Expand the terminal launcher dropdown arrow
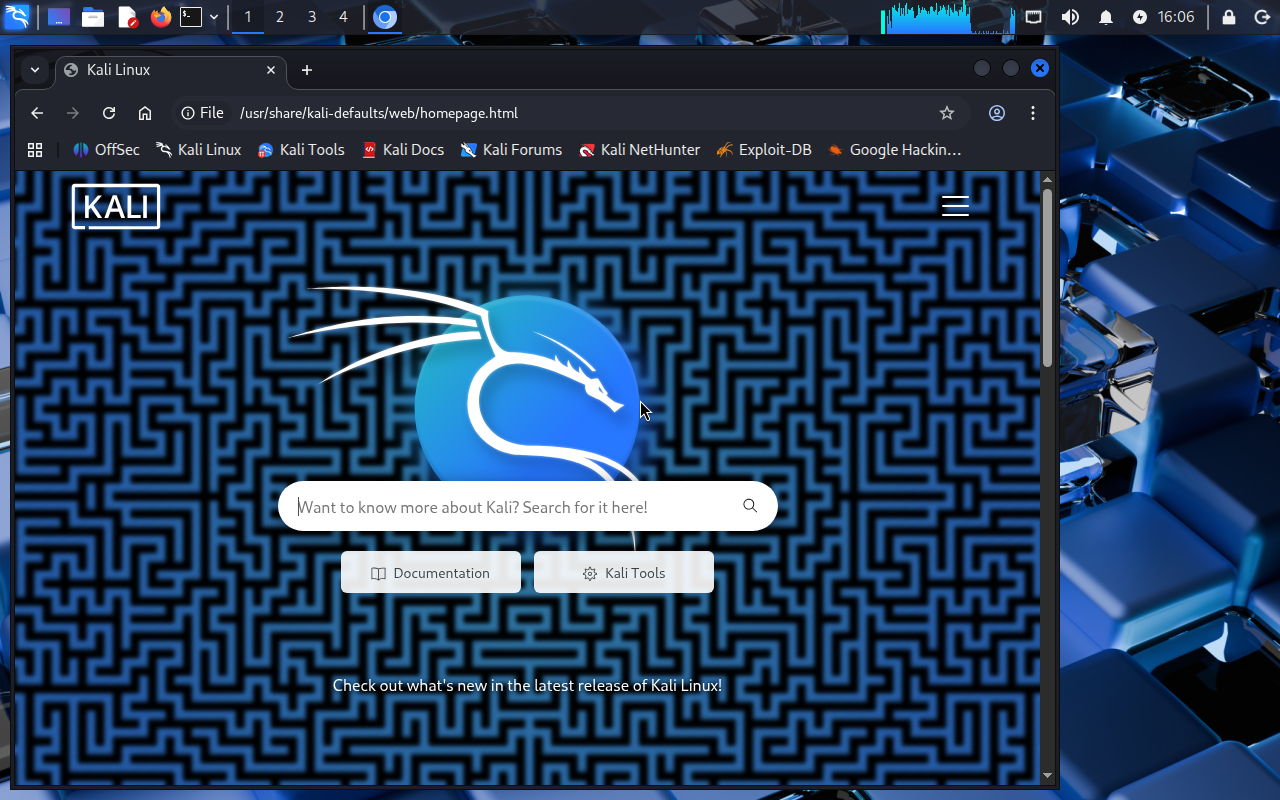 [214, 17]
